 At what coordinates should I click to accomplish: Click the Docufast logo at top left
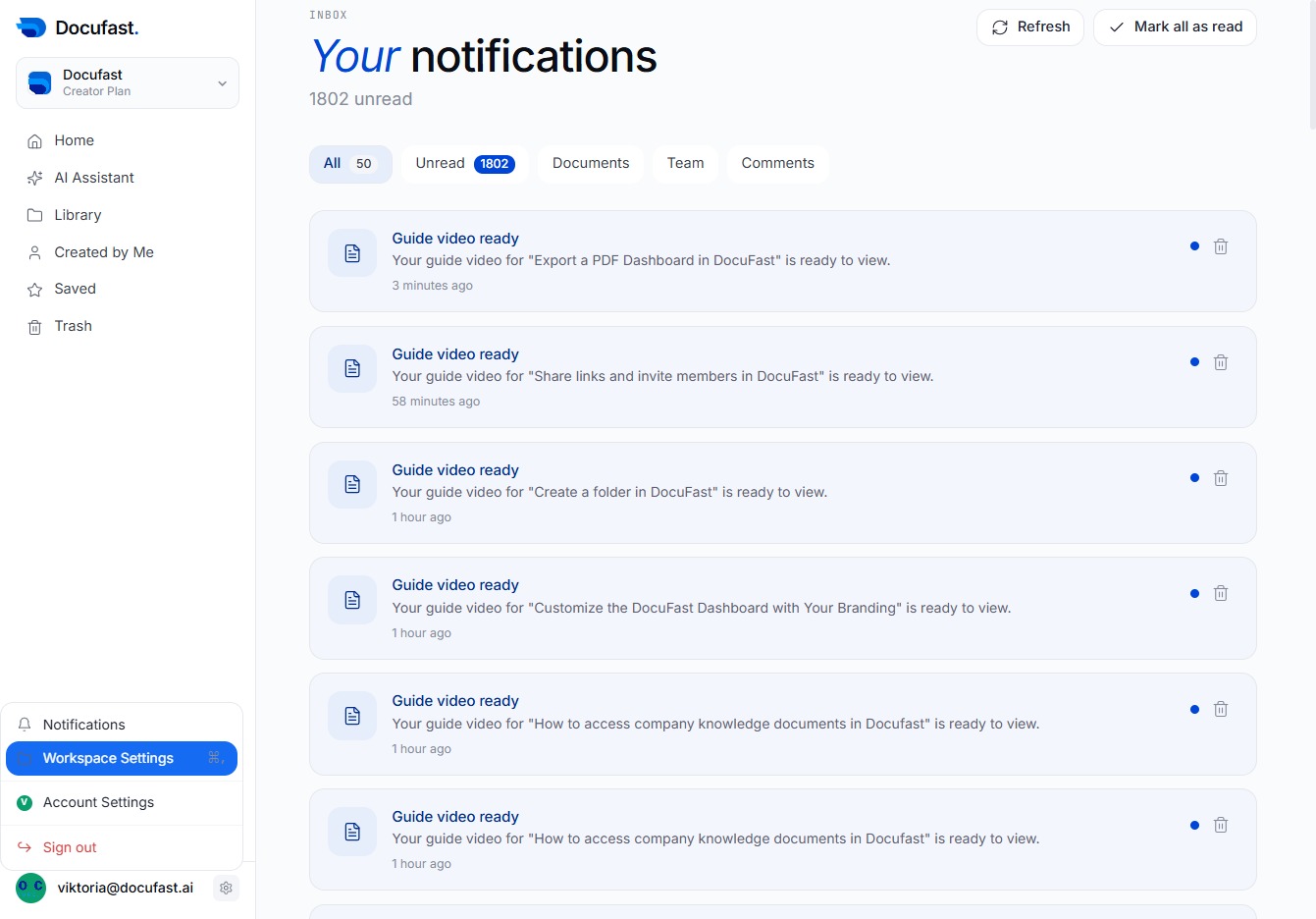coord(78,27)
